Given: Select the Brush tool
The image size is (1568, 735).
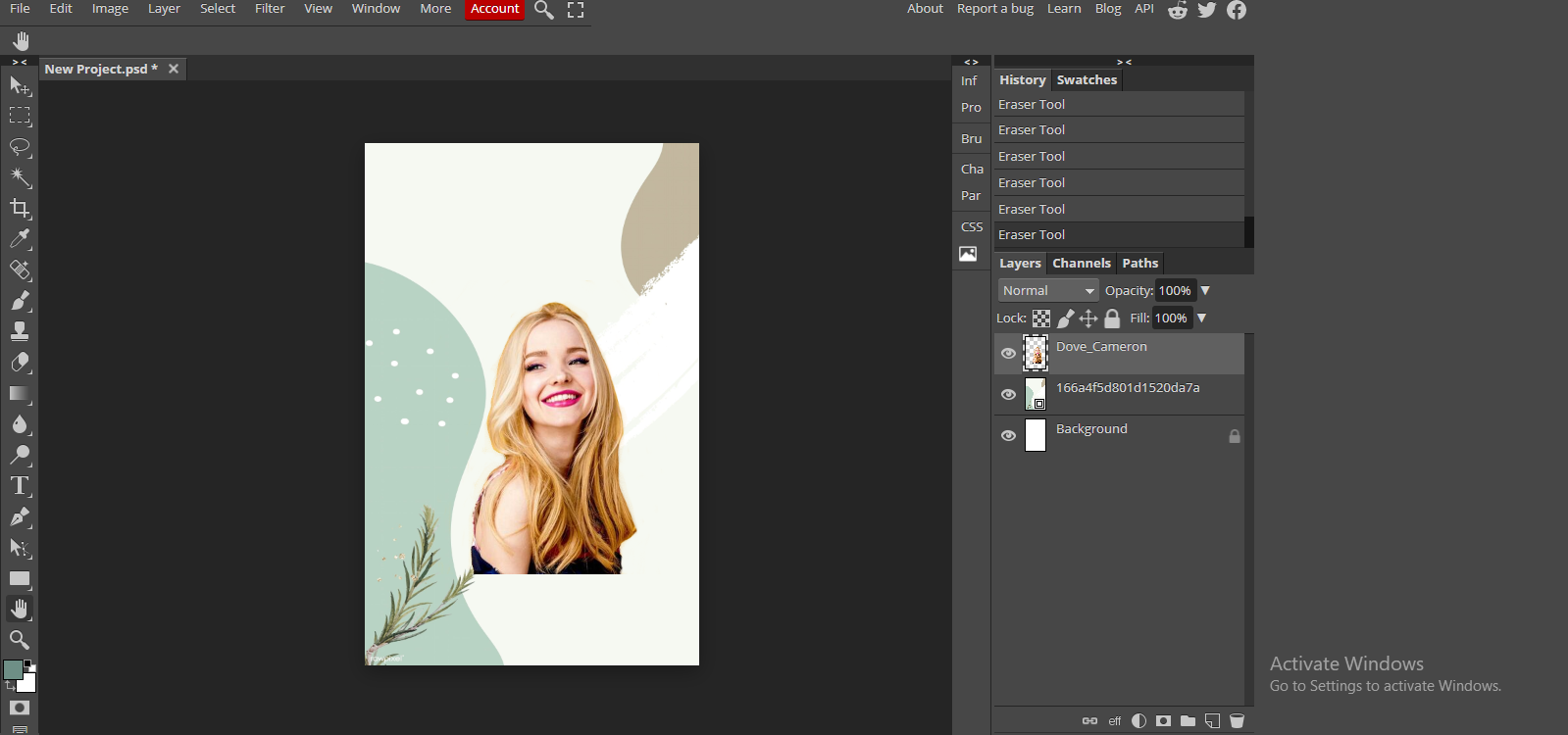Looking at the screenshot, I should point(20,301).
